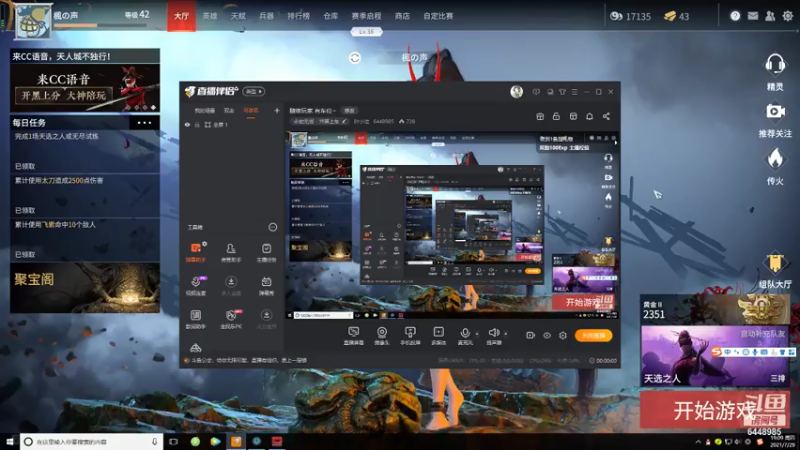Open the 全民乐PK tool icon
This screenshot has height=450, width=800.
(x=231, y=319)
